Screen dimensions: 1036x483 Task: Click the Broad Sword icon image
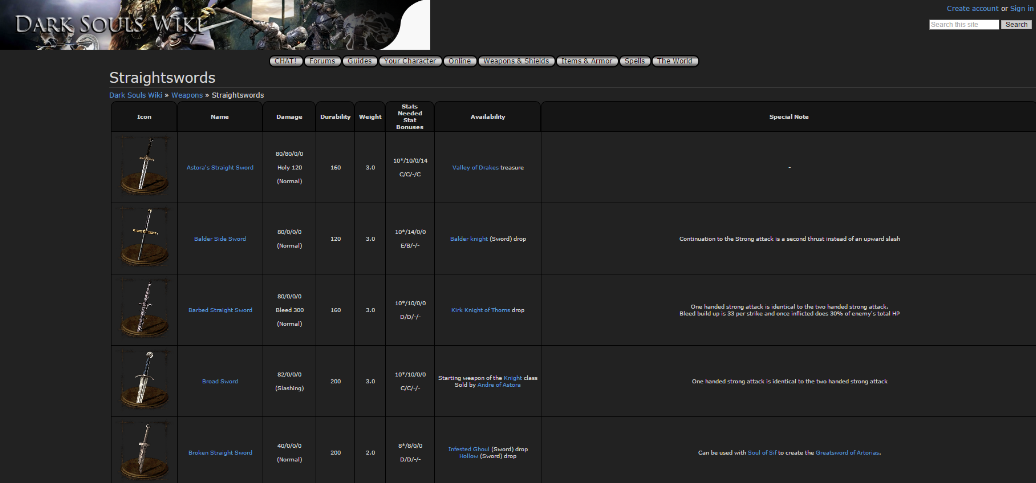click(x=144, y=381)
